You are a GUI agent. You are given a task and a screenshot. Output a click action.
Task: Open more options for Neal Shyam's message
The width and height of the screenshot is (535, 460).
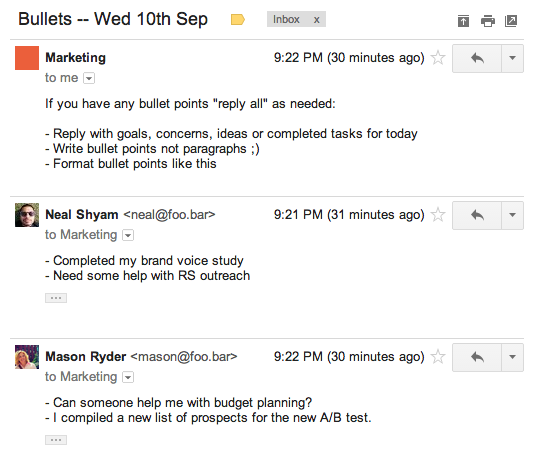(x=512, y=215)
